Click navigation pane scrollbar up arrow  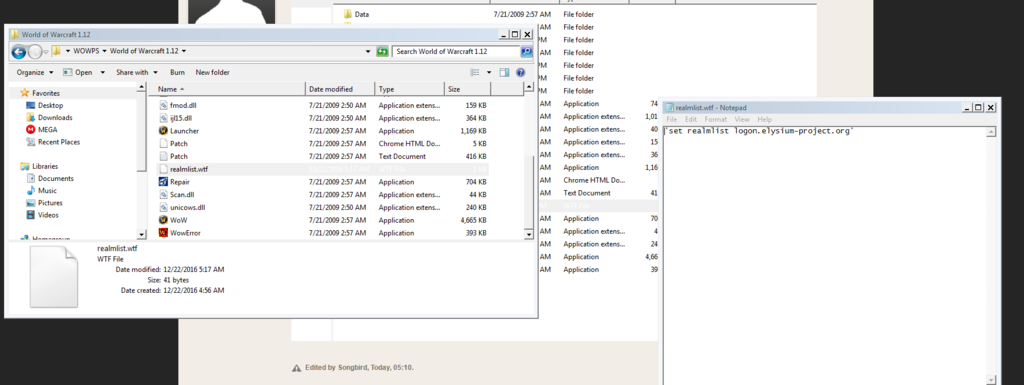pos(142,87)
